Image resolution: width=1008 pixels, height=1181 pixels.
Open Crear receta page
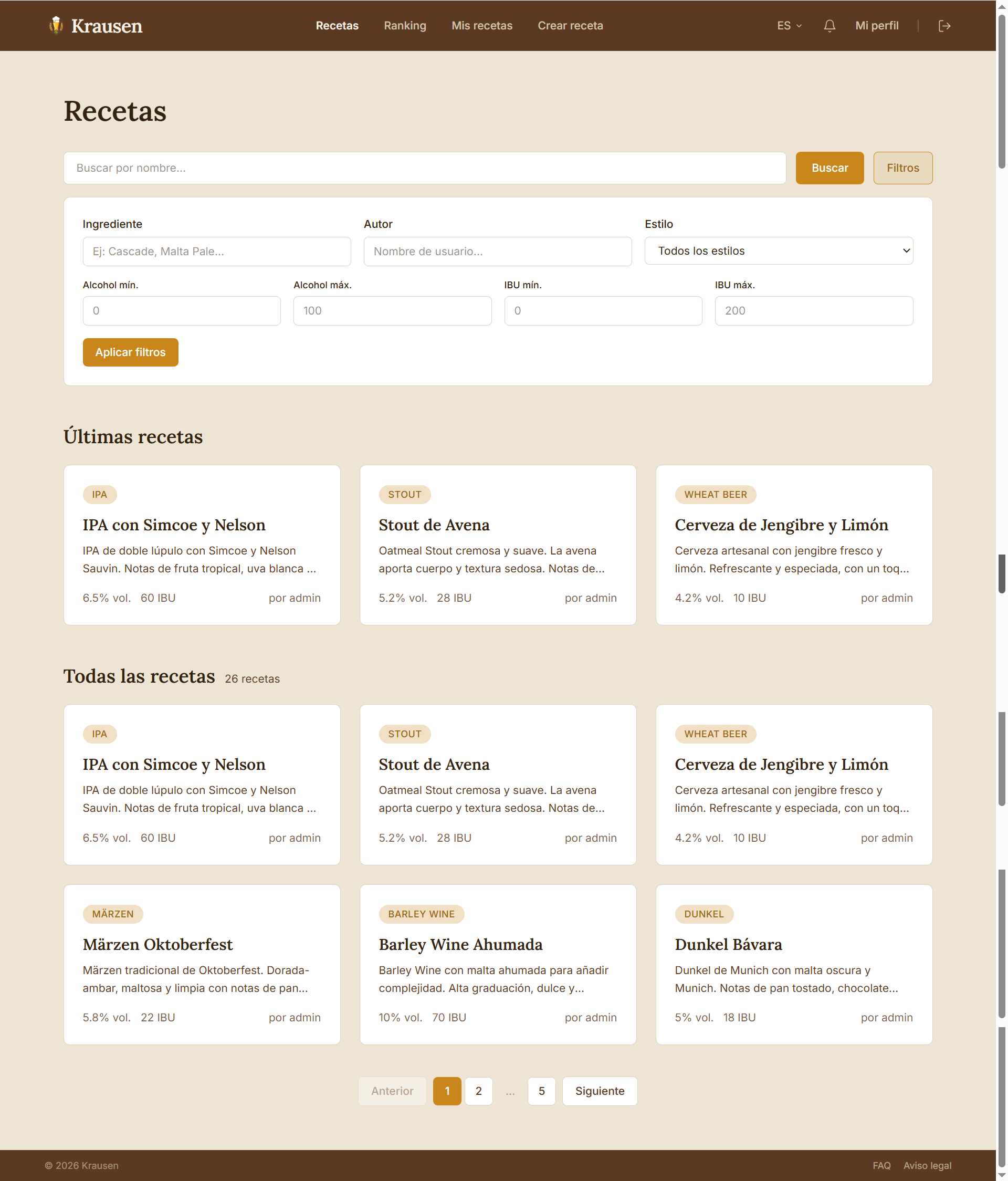570,26
